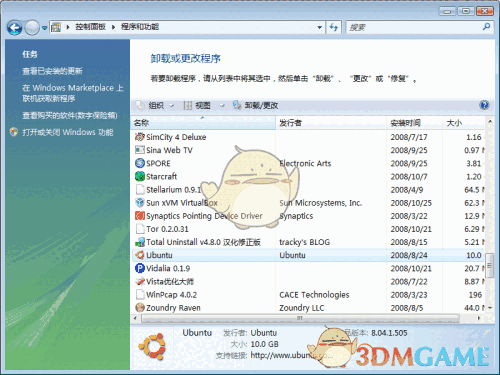This screenshot has height=375, width=500.
Task: Click horizontal scrollbar right arrow
Action: (x=479, y=318)
